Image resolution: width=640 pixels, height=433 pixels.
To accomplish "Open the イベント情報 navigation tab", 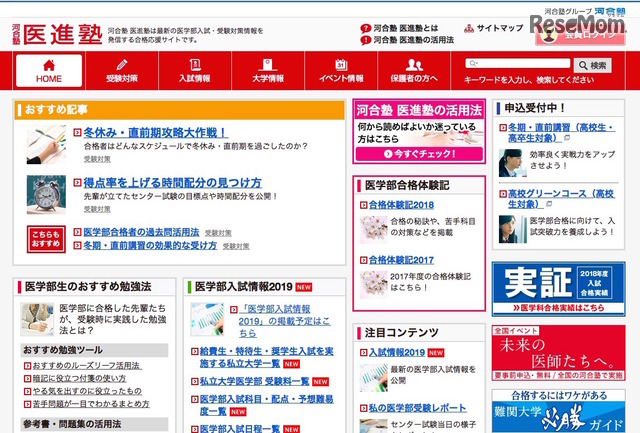I will pyautogui.click(x=341, y=71).
